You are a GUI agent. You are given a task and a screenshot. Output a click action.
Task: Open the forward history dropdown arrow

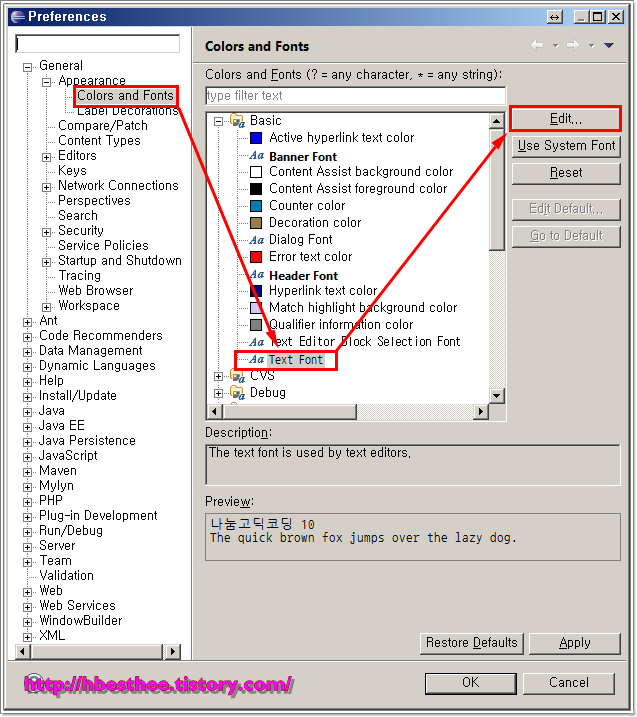pyautogui.click(x=592, y=45)
